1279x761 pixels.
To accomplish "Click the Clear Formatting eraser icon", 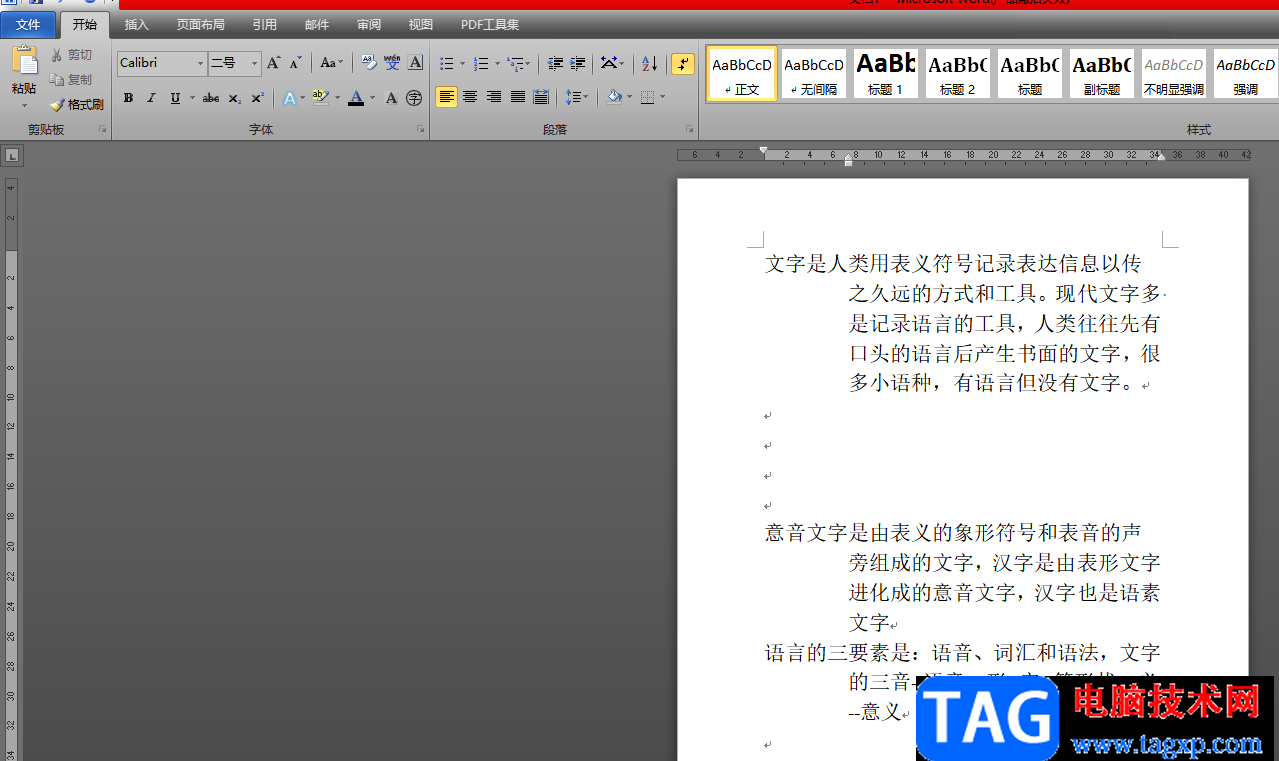I will tap(368, 63).
